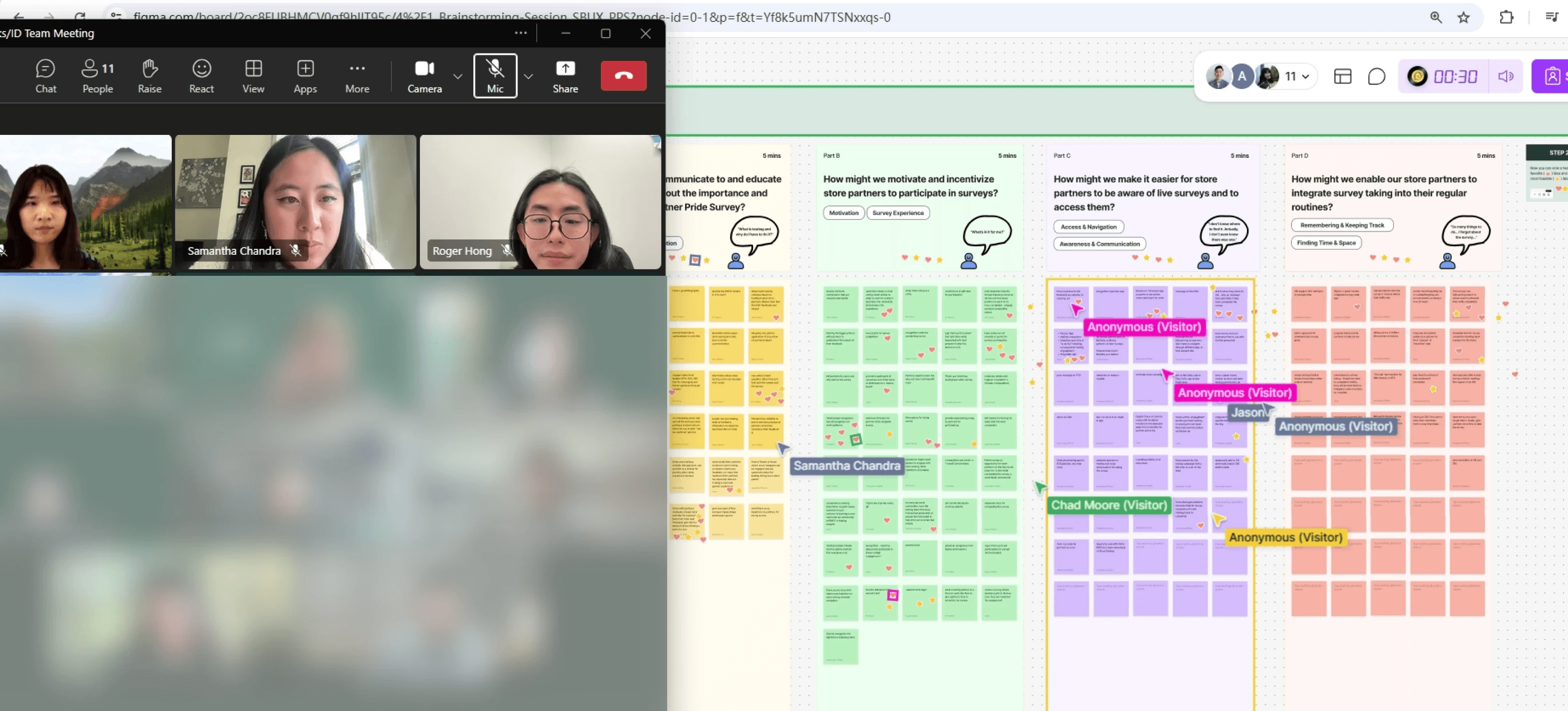Raise your hand in the meeting
The width and height of the screenshot is (1568, 711).
point(149,76)
